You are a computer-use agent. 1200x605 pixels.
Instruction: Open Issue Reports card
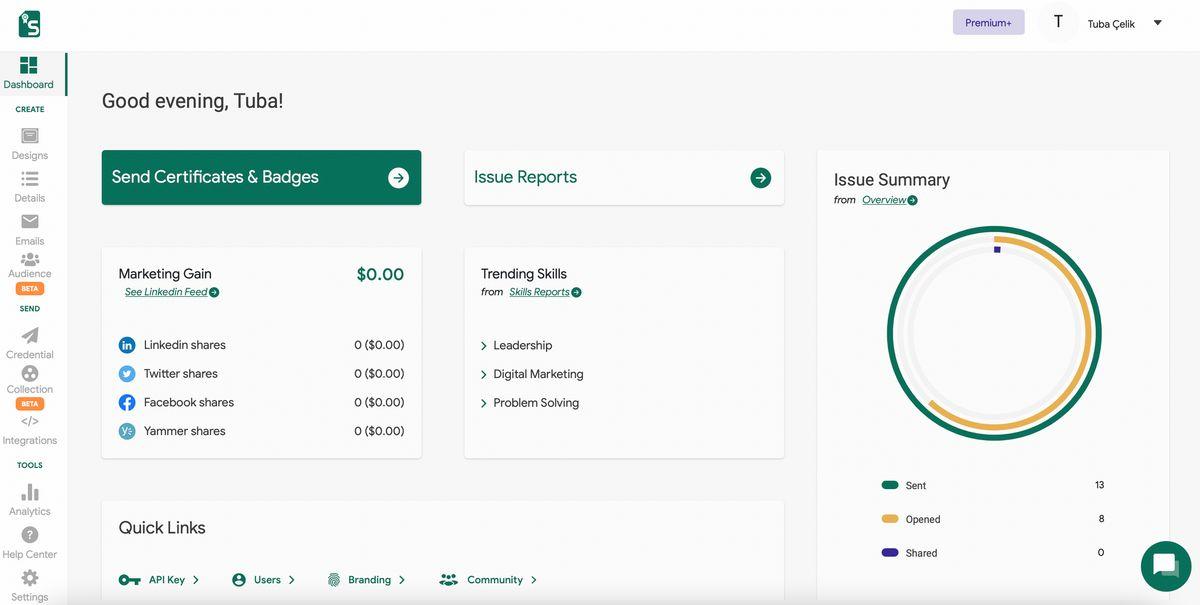point(623,178)
